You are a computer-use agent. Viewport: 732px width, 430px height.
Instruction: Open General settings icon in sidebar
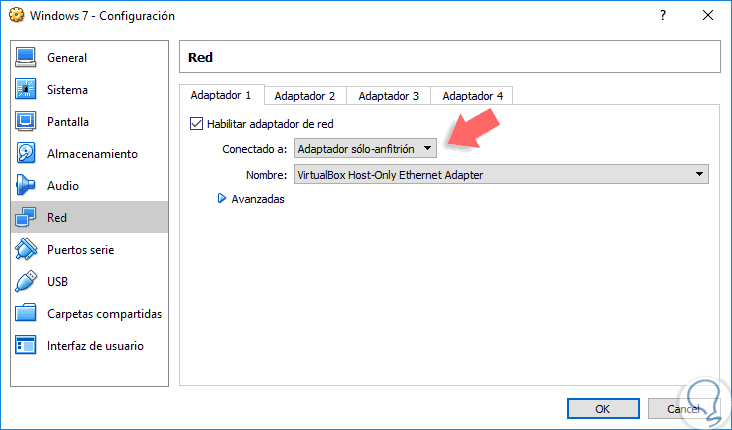coord(26,58)
